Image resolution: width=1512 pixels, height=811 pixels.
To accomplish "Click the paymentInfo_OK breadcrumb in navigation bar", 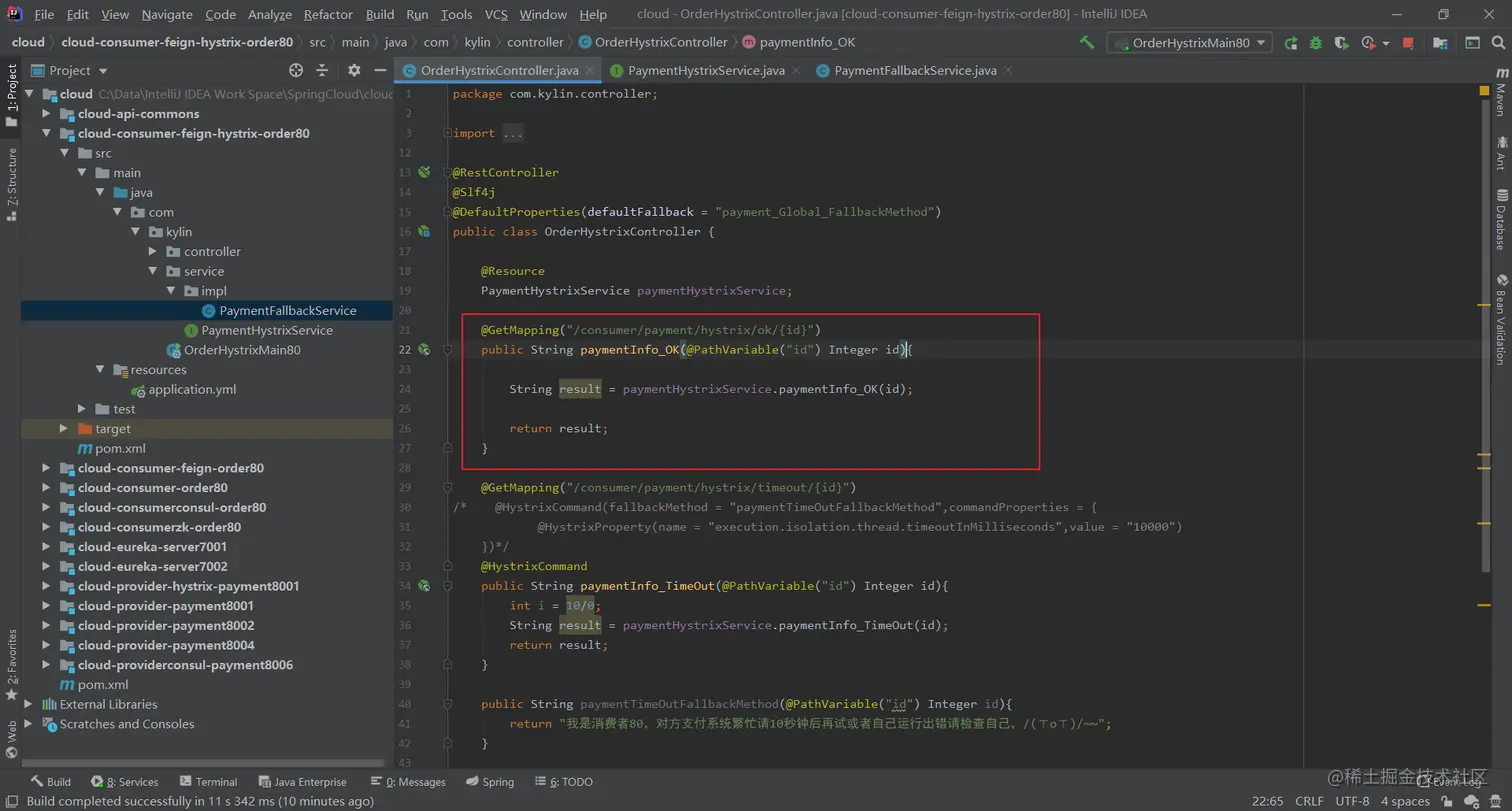I will [807, 42].
